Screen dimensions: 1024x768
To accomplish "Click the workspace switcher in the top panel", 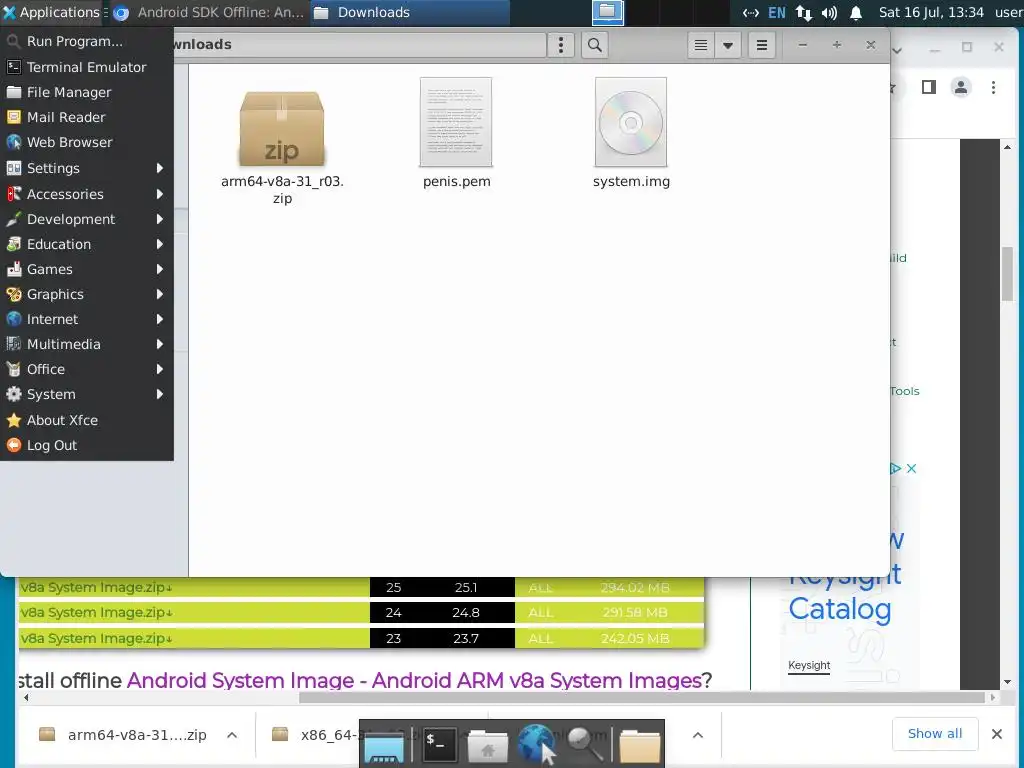I will [x=607, y=12].
